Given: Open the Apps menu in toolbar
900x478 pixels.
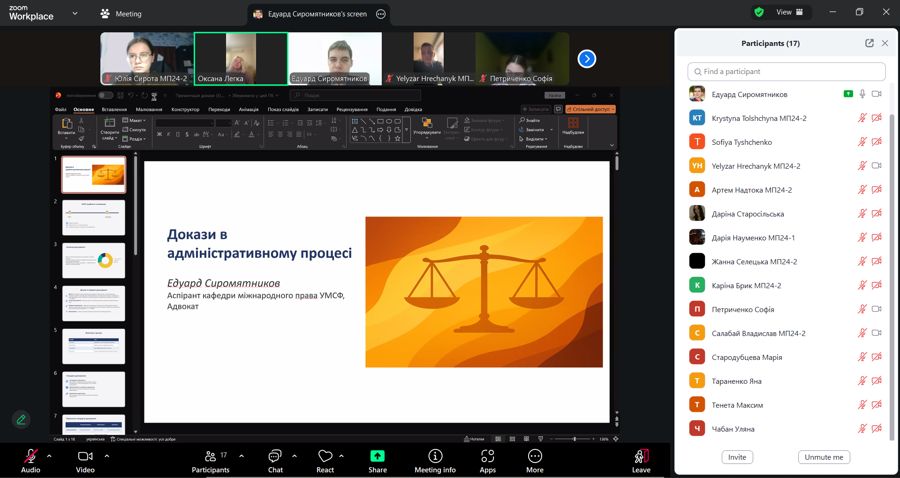Looking at the screenshot, I should (487, 460).
